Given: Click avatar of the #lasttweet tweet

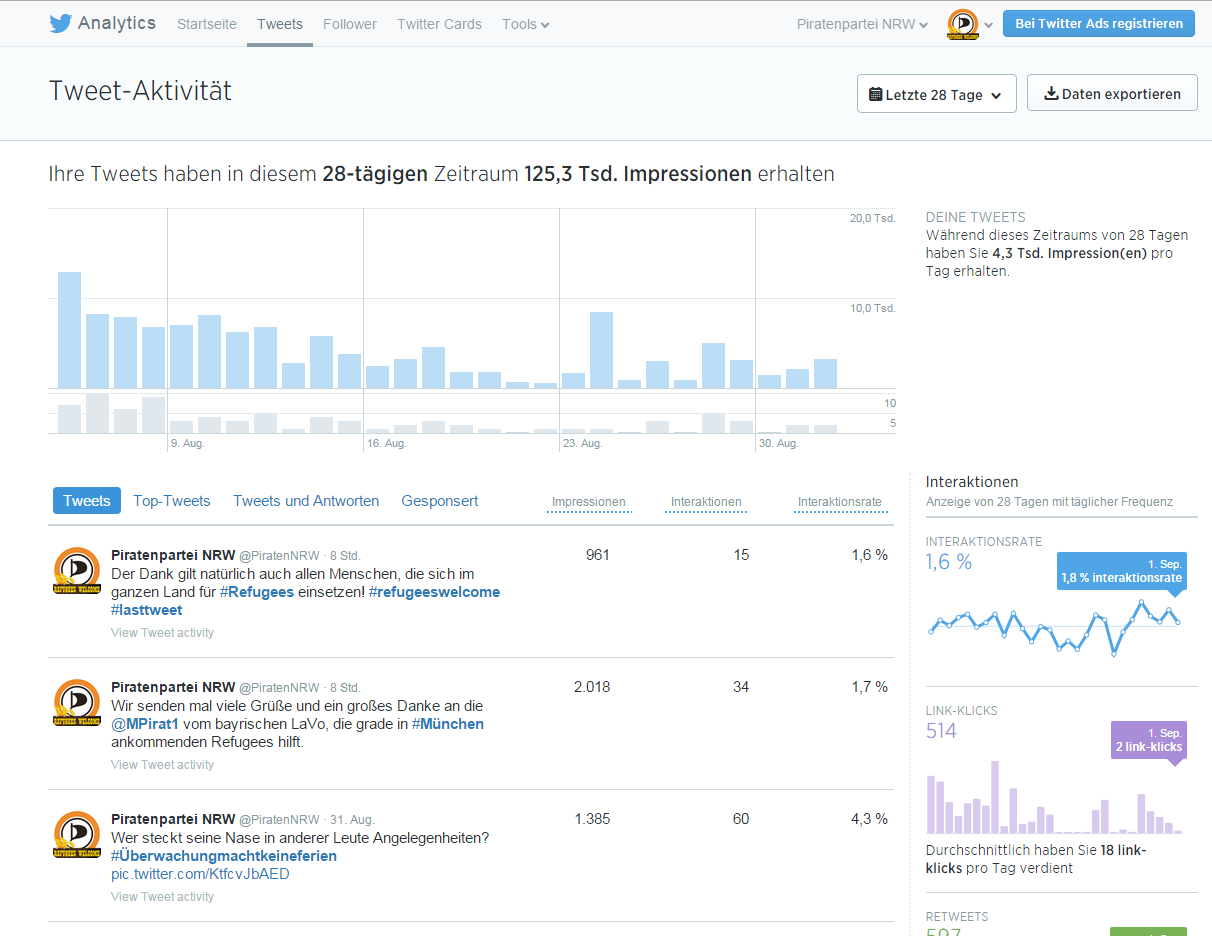Looking at the screenshot, I should point(77,571).
